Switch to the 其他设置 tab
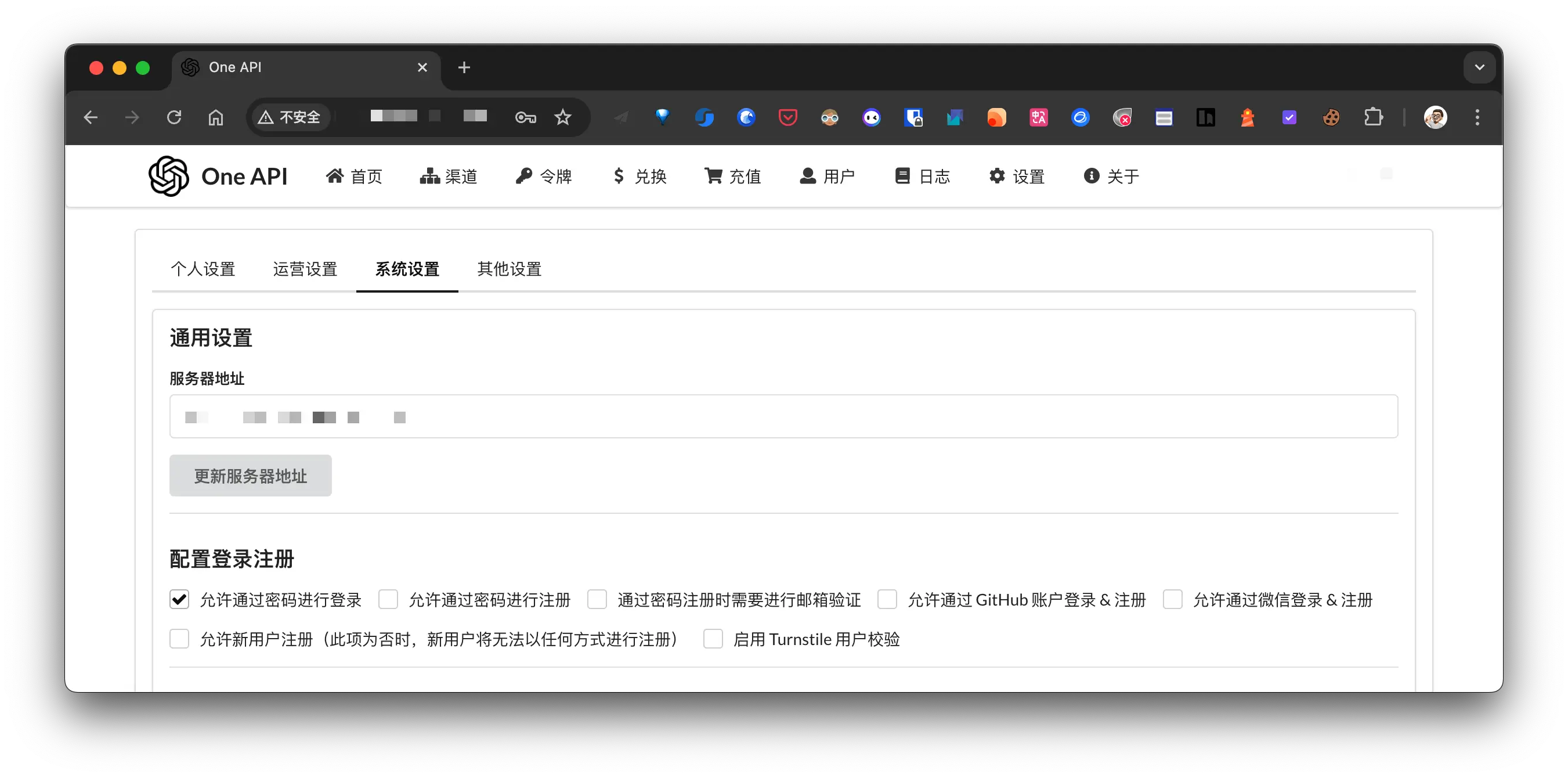This screenshot has width=1568, height=778. pos(509,269)
